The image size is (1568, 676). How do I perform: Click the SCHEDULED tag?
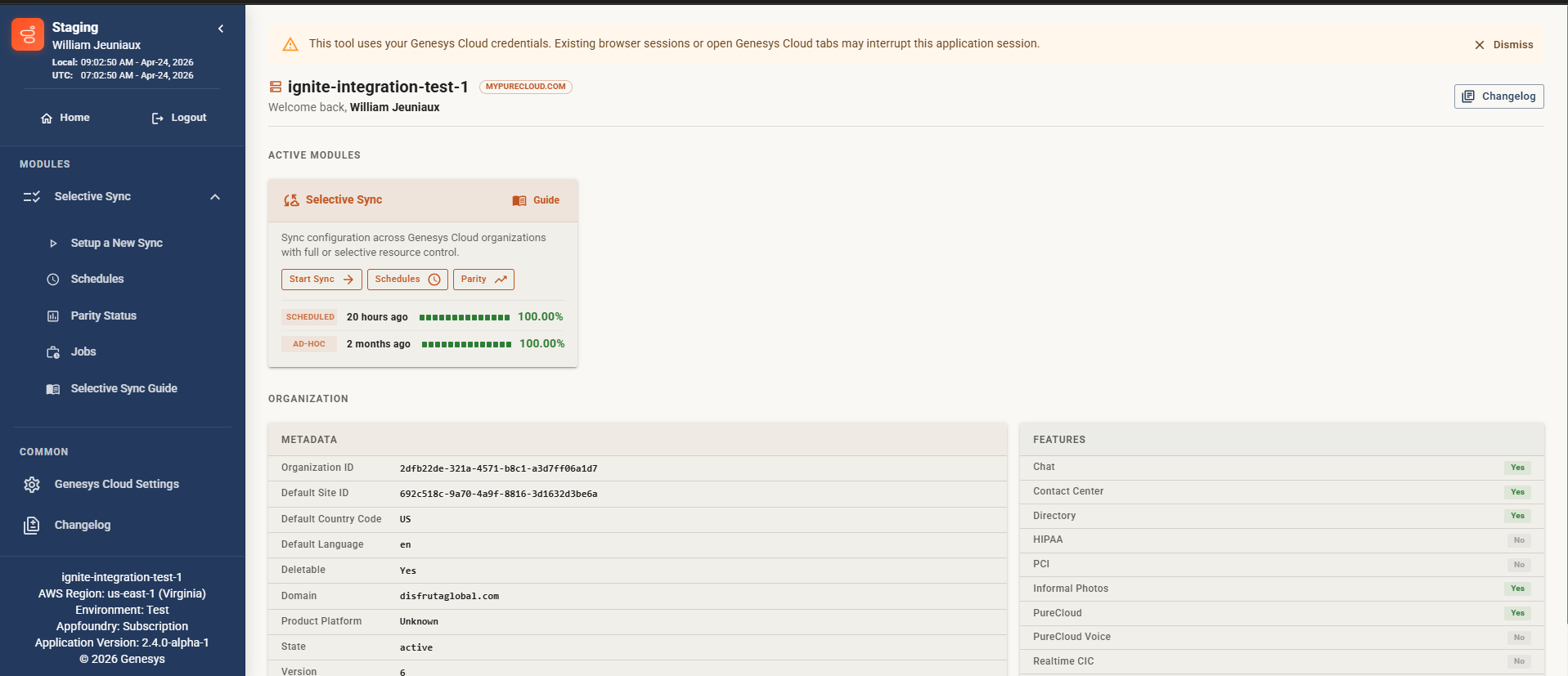tap(310, 317)
